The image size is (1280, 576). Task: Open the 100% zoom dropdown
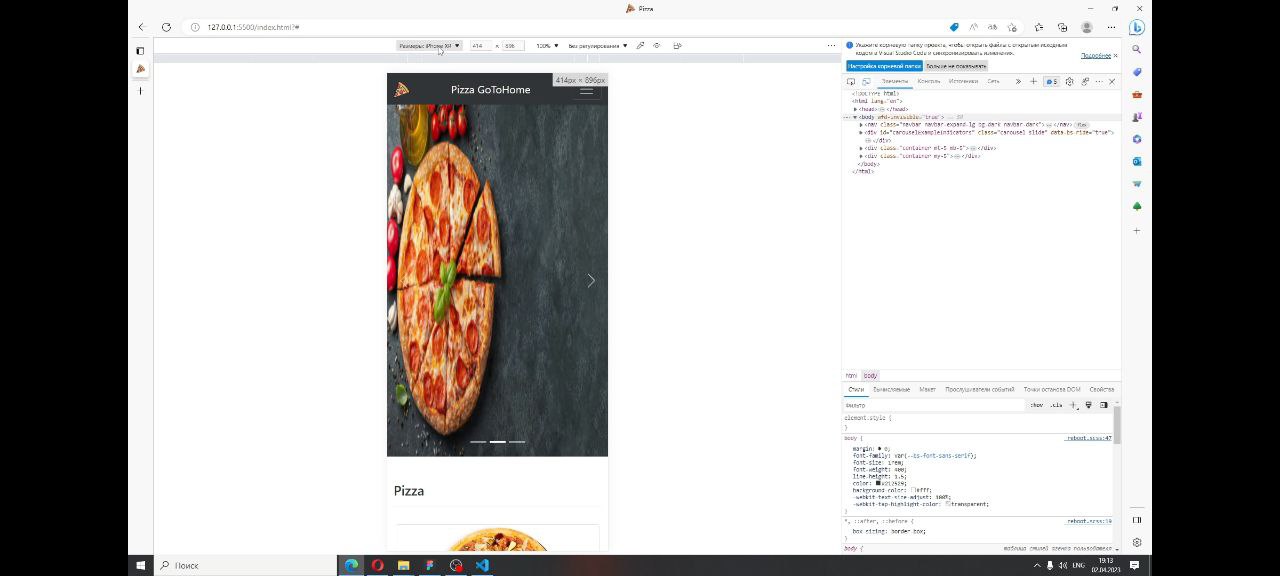coord(547,45)
